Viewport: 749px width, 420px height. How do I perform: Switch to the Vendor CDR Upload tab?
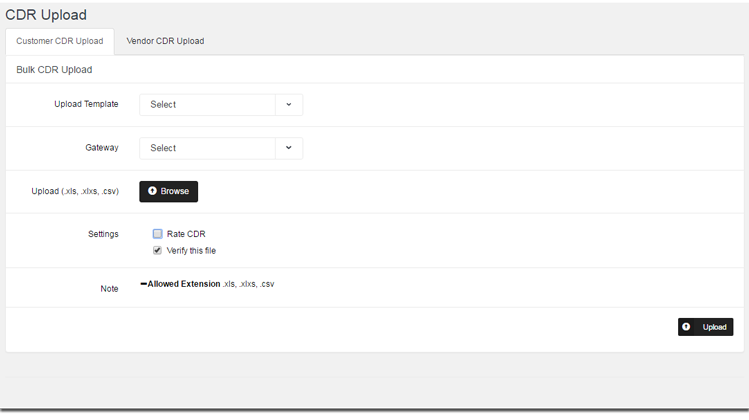(x=165, y=41)
